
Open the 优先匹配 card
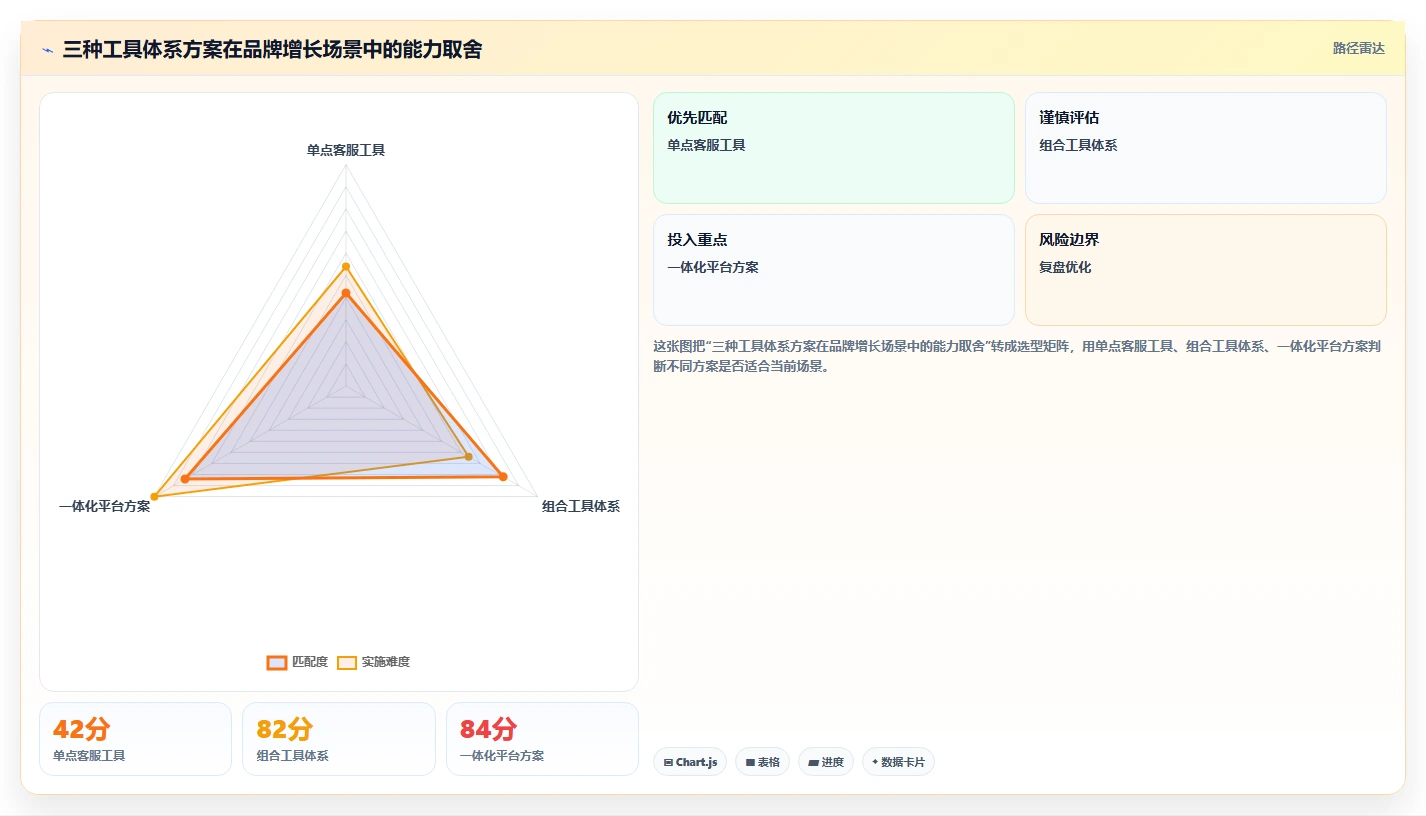(x=834, y=148)
